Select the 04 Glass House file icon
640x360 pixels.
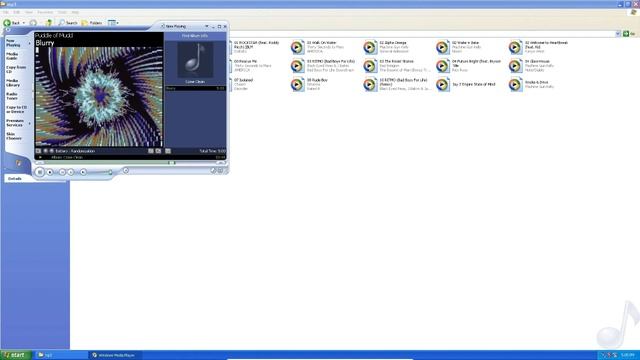click(x=516, y=66)
